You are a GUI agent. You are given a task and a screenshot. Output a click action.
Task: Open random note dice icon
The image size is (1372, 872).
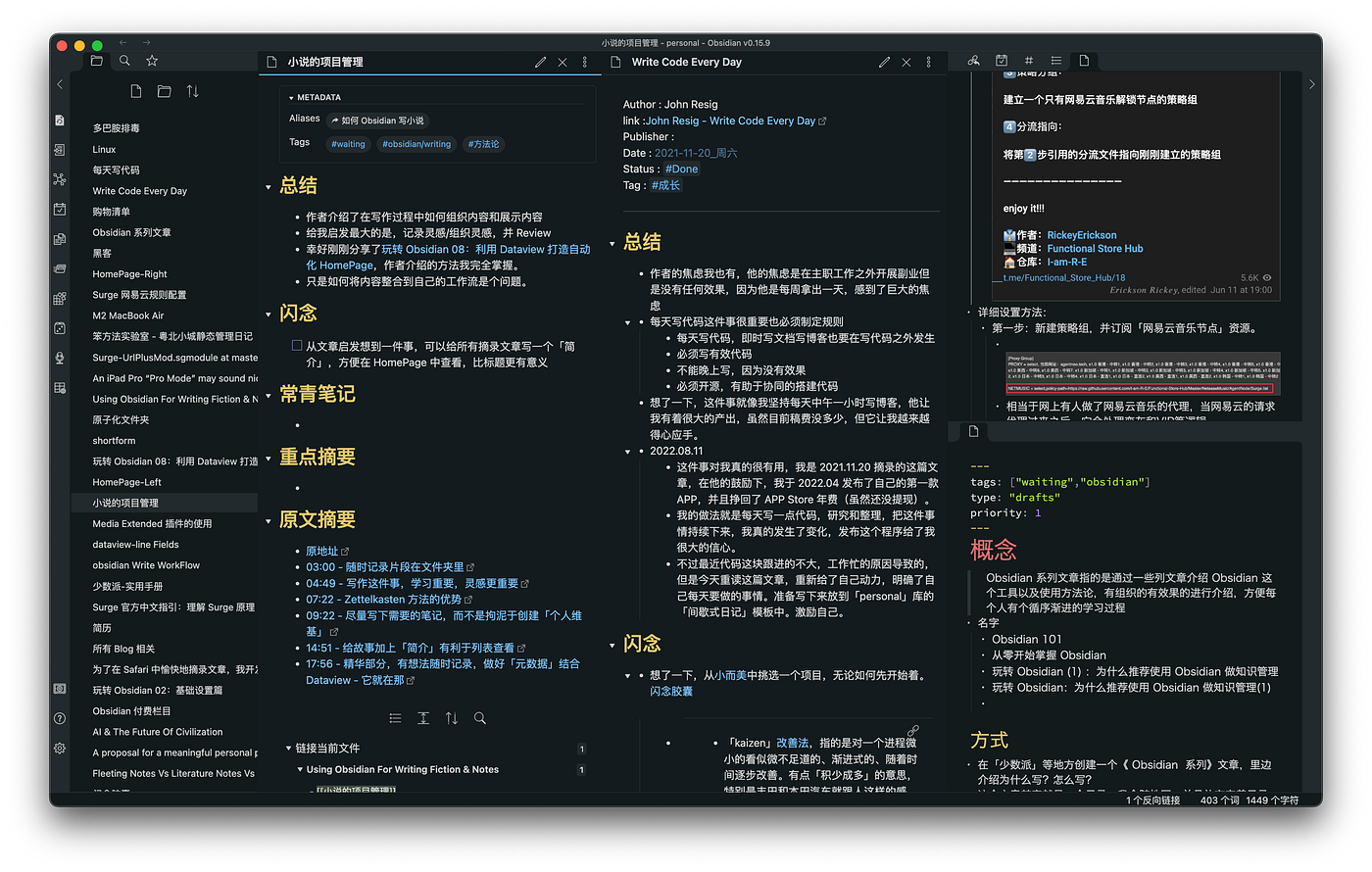[x=60, y=328]
